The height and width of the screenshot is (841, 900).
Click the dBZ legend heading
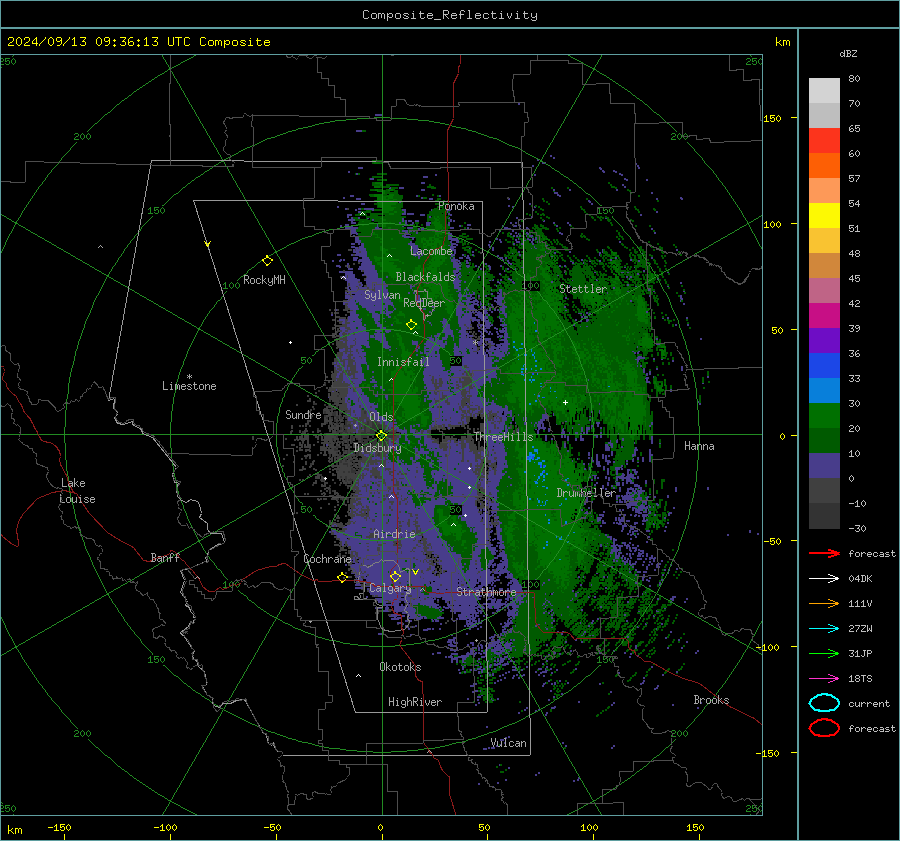click(848, 54)
